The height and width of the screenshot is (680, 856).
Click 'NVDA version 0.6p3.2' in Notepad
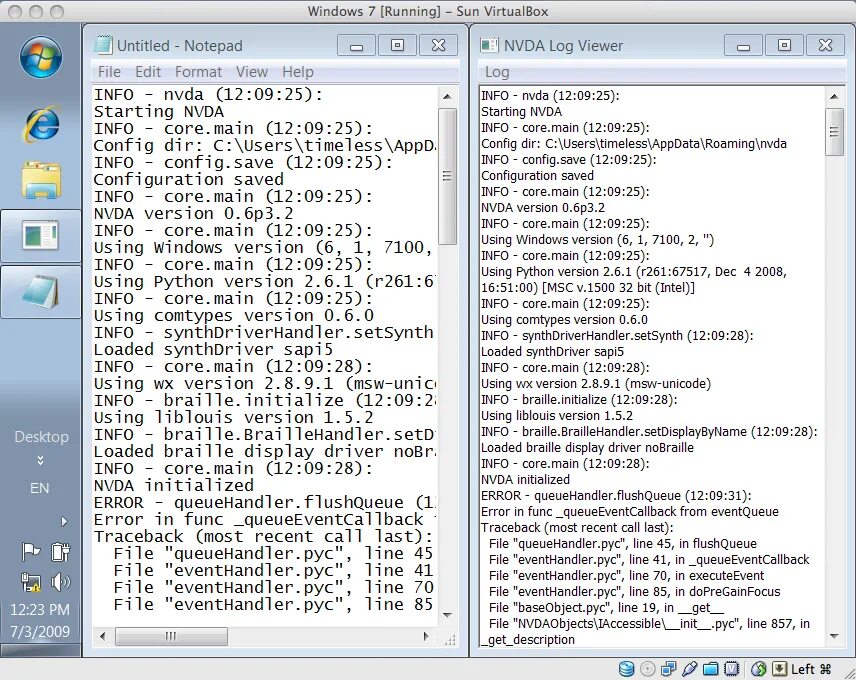click(194, 213)
